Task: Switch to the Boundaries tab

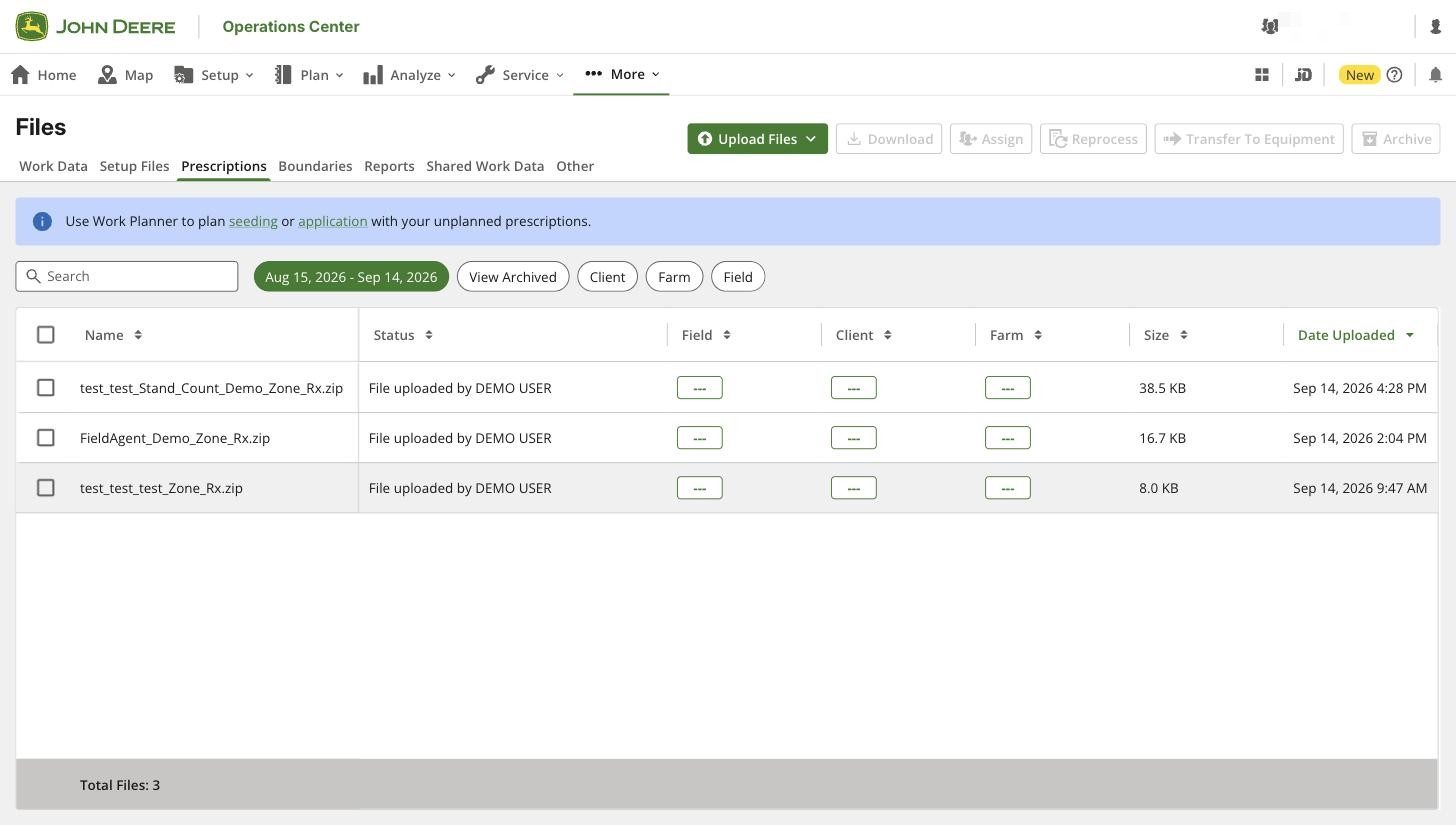Action: click(315, 166)
